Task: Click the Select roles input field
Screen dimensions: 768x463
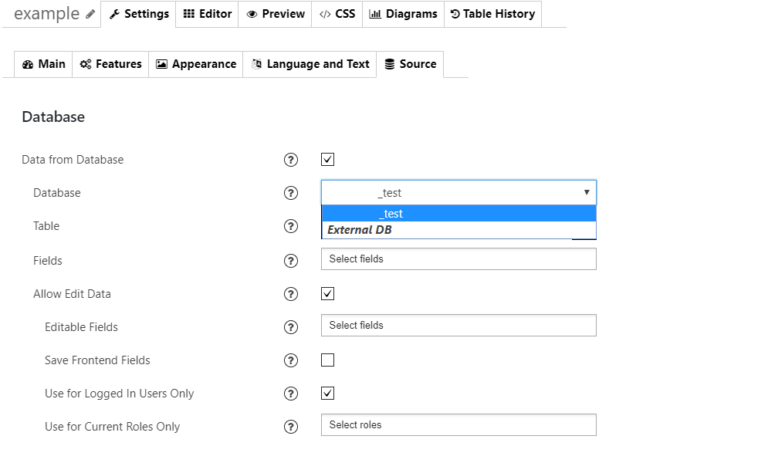Action: coord(459,425)
